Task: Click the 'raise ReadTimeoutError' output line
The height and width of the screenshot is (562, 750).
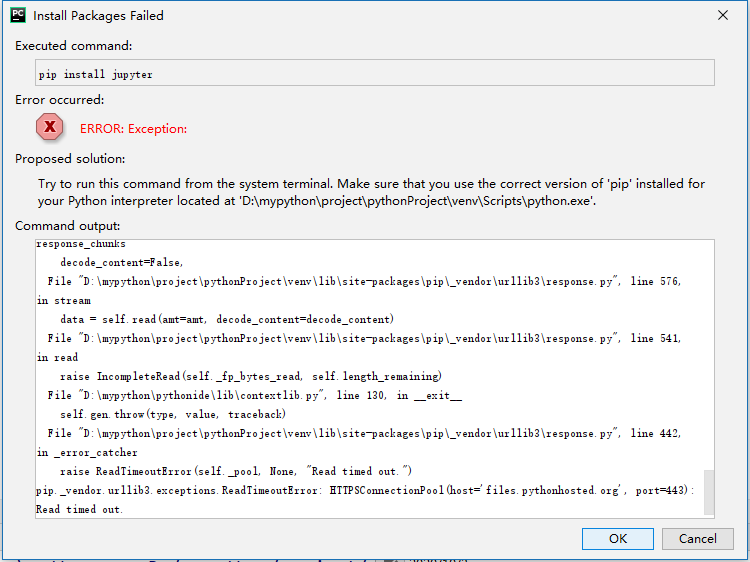Action: tap(236, 471)
